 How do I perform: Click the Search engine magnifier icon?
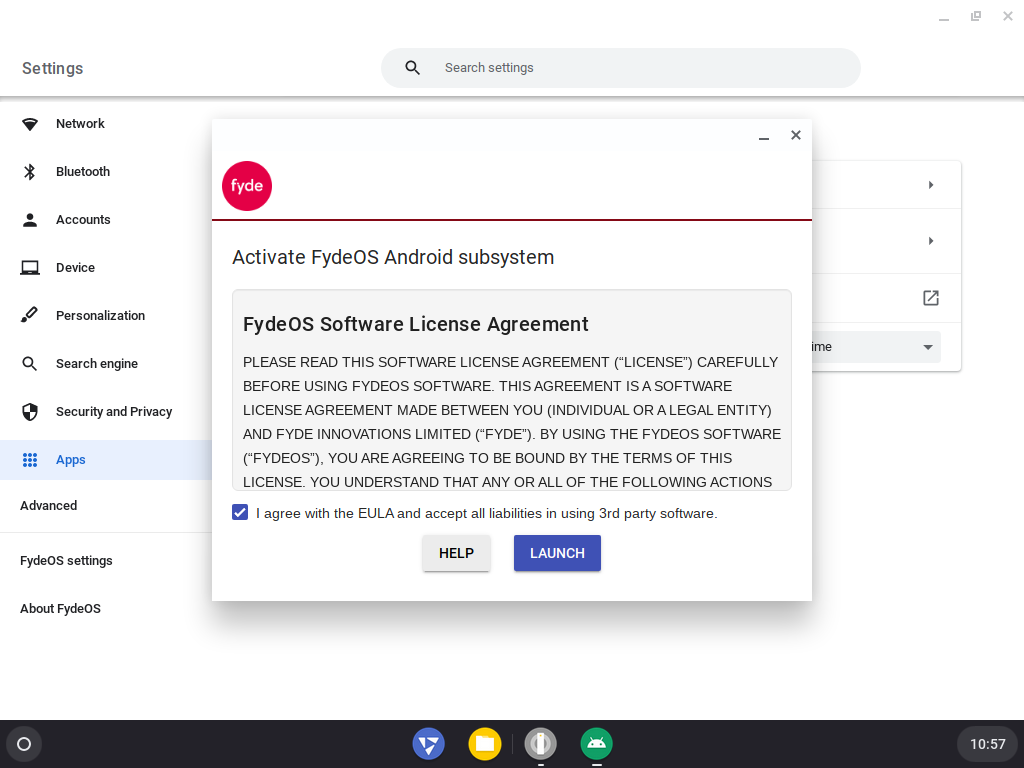point(29,364)
